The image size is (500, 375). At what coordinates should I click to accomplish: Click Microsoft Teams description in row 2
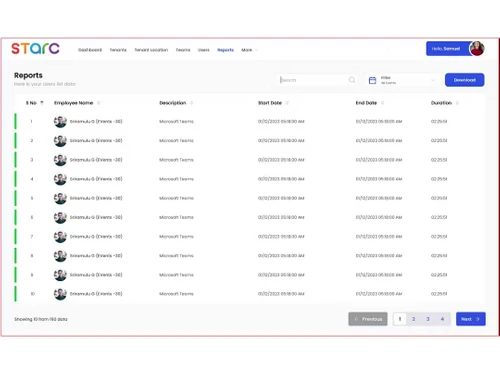pos(176,141)
